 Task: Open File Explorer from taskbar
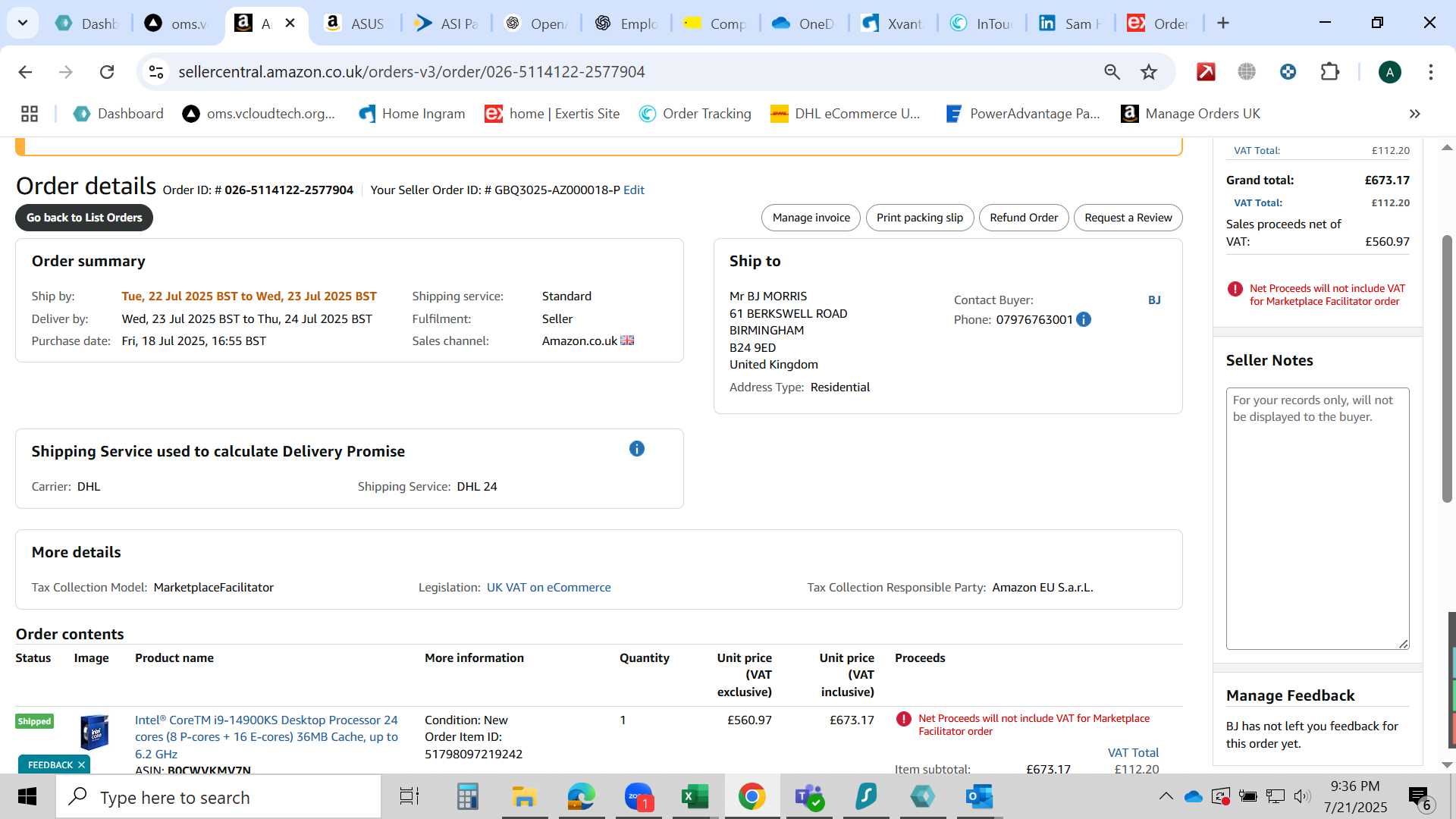pos(524,797)
